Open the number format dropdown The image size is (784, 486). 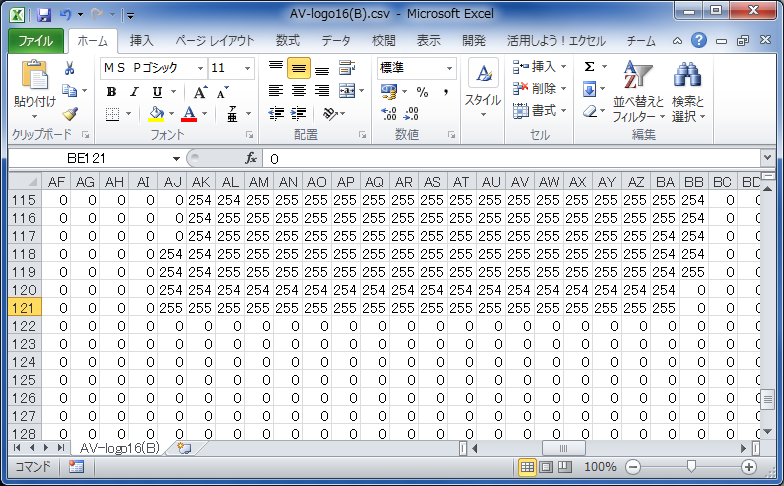(x=449, y=68)
